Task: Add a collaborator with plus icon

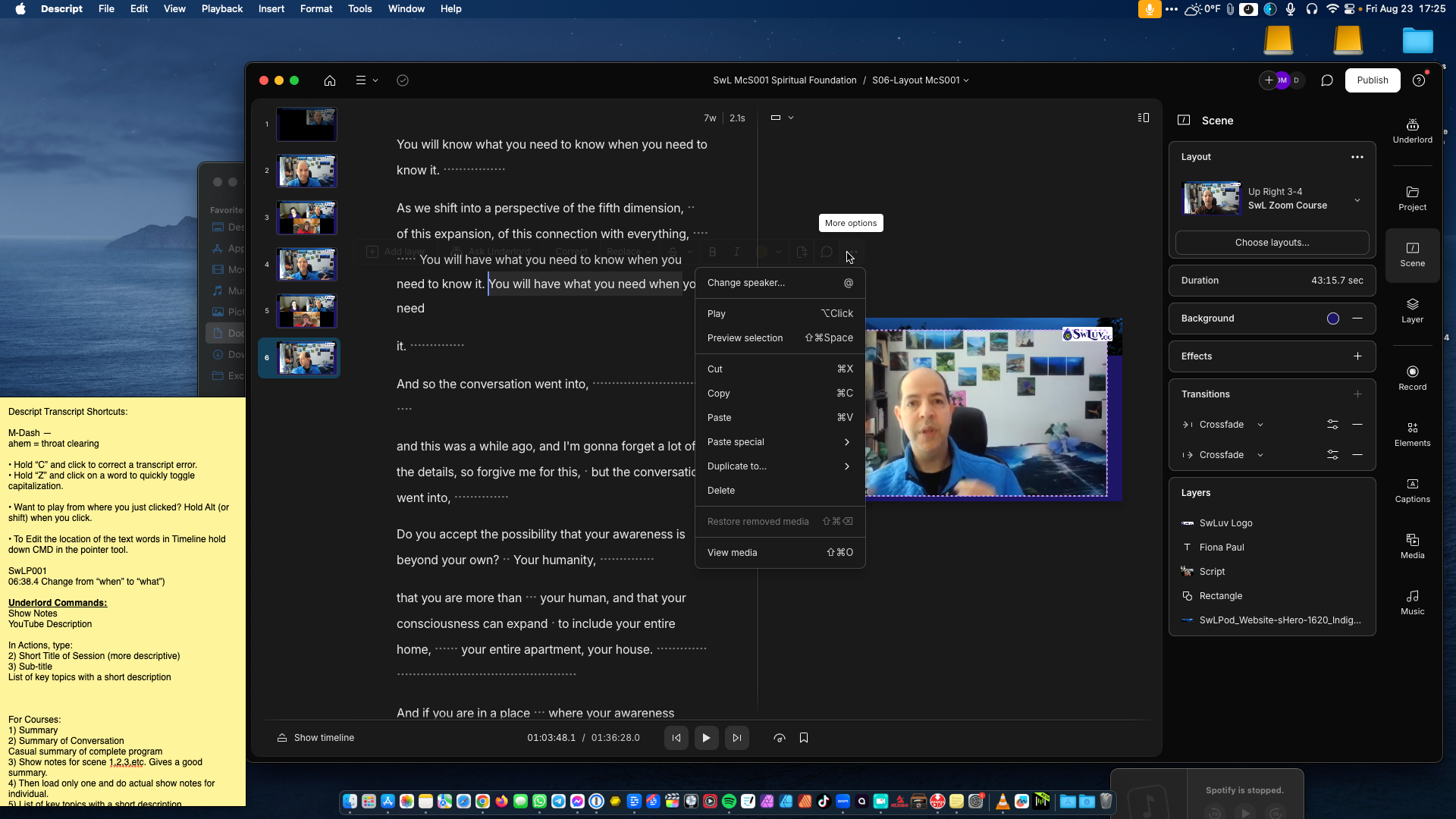Action: (1269, 80)
